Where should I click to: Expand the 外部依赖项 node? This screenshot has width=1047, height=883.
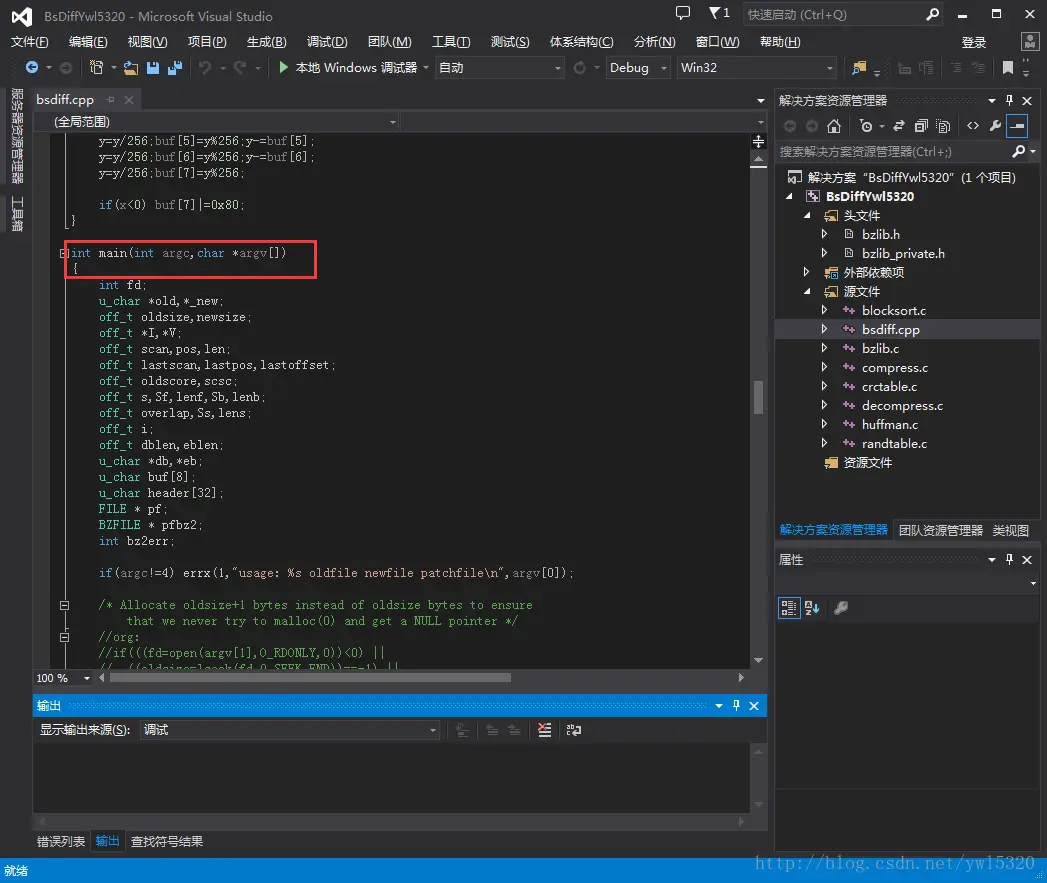click(806, 272)
